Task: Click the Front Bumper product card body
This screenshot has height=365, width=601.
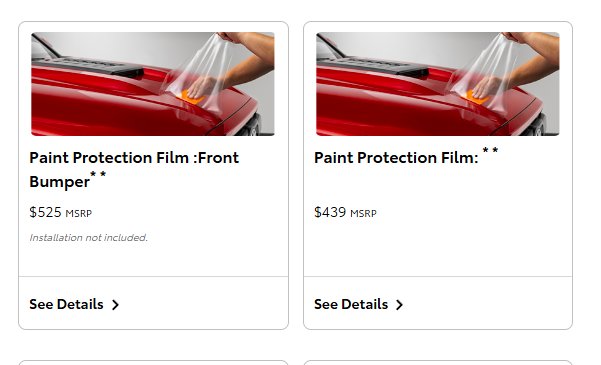Action: tap(153, 175)
